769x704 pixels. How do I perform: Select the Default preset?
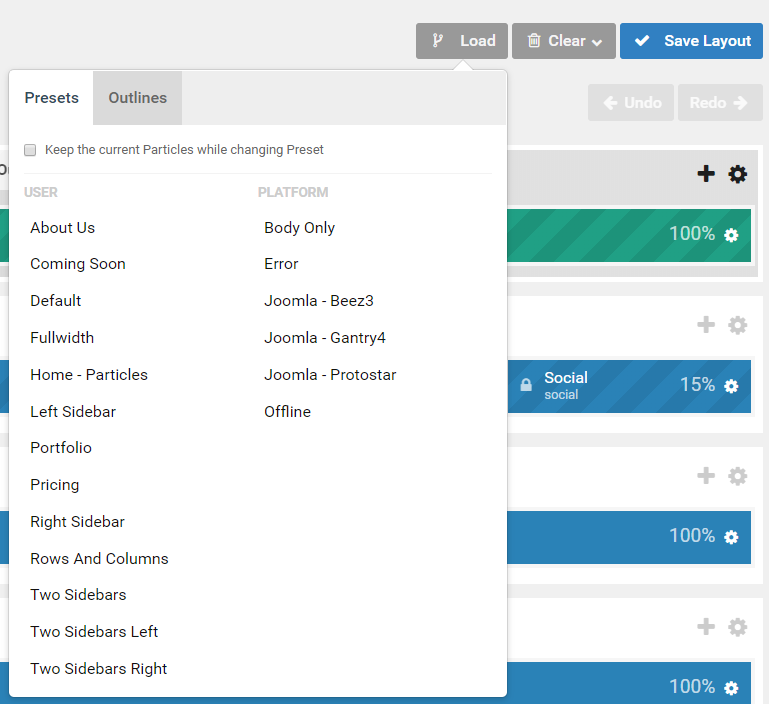point(55,301)
